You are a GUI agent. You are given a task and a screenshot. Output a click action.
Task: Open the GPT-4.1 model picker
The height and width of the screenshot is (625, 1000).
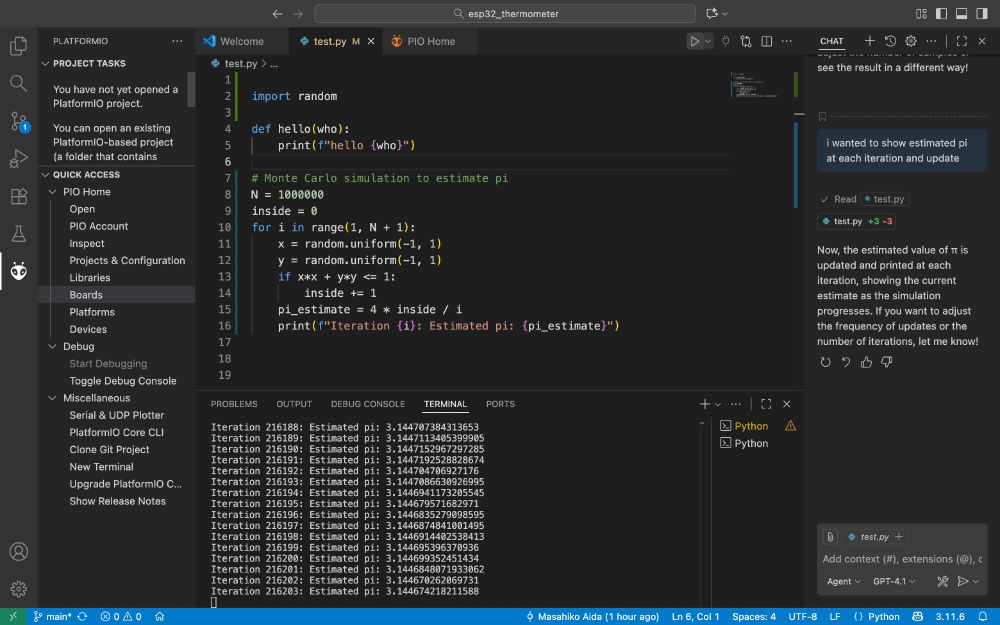click(x=894, y=581)
